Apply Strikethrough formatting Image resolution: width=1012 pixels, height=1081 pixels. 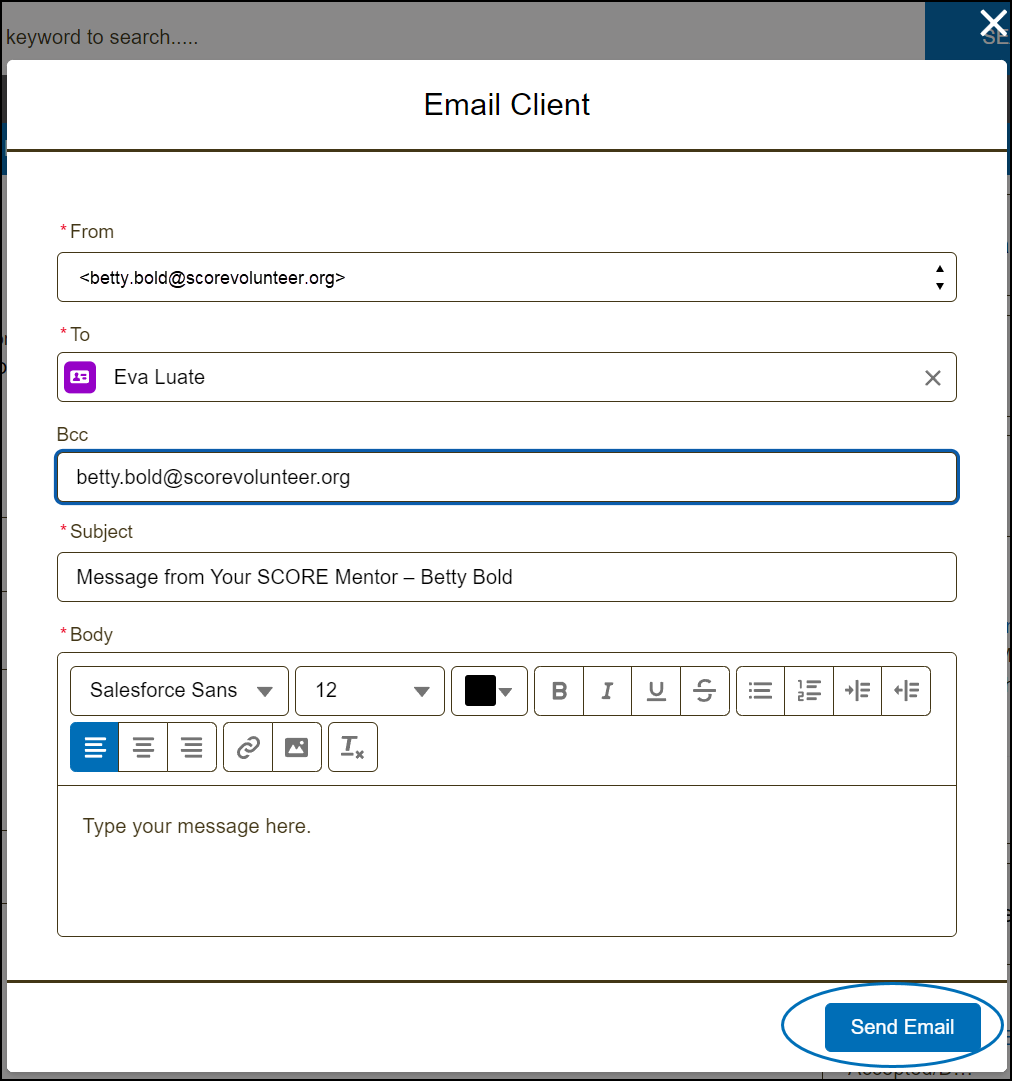pyautogui.click(x=705, y=691)
